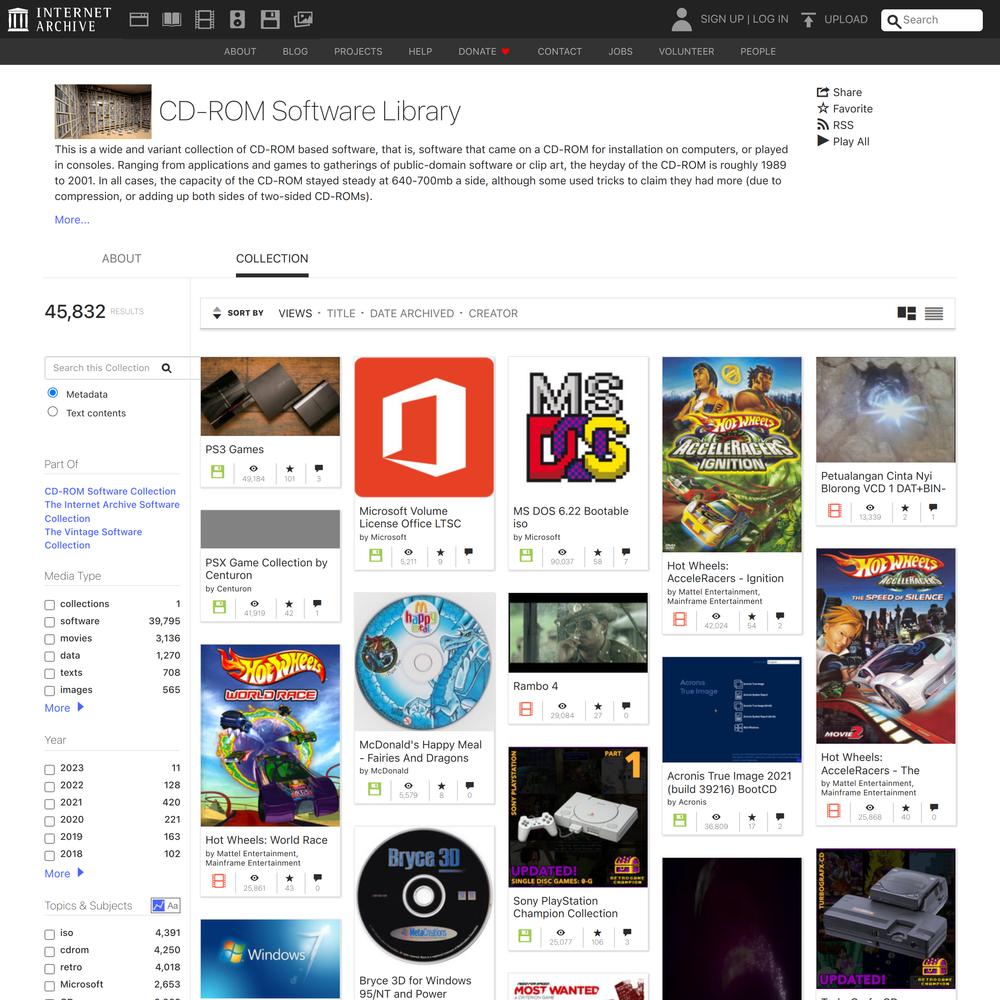Open CD-ROM Software Collection link

[110, 491]
